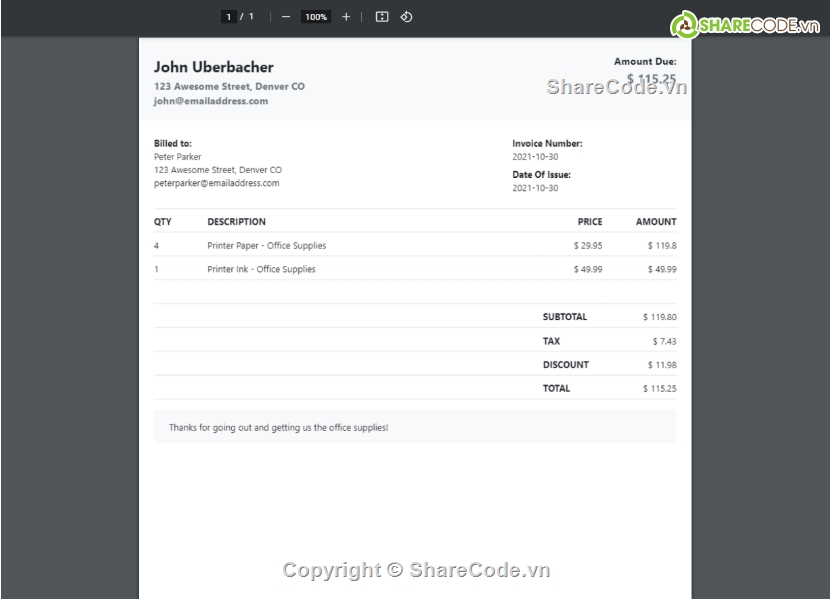
Task: Click sender address 123 Awesome Street, Denver CO
Action: (229, 86)
